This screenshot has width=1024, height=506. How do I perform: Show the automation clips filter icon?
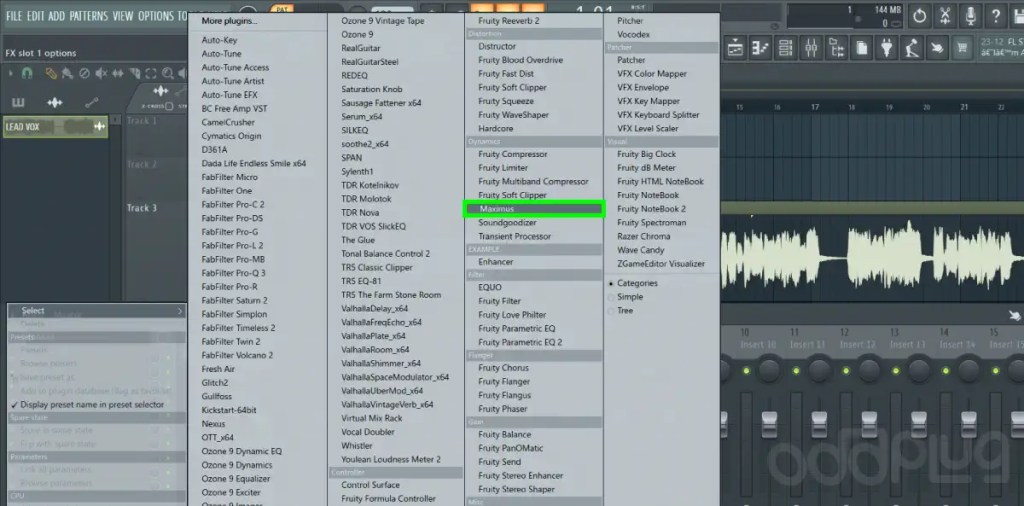(91, 103)
